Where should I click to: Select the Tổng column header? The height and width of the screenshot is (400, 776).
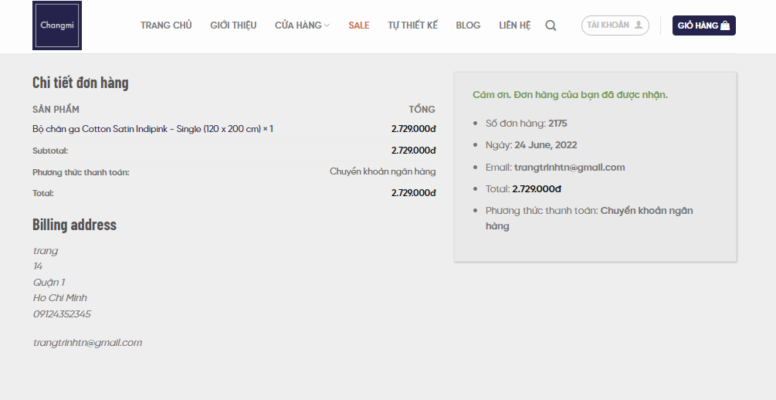(x=422, y=109)
